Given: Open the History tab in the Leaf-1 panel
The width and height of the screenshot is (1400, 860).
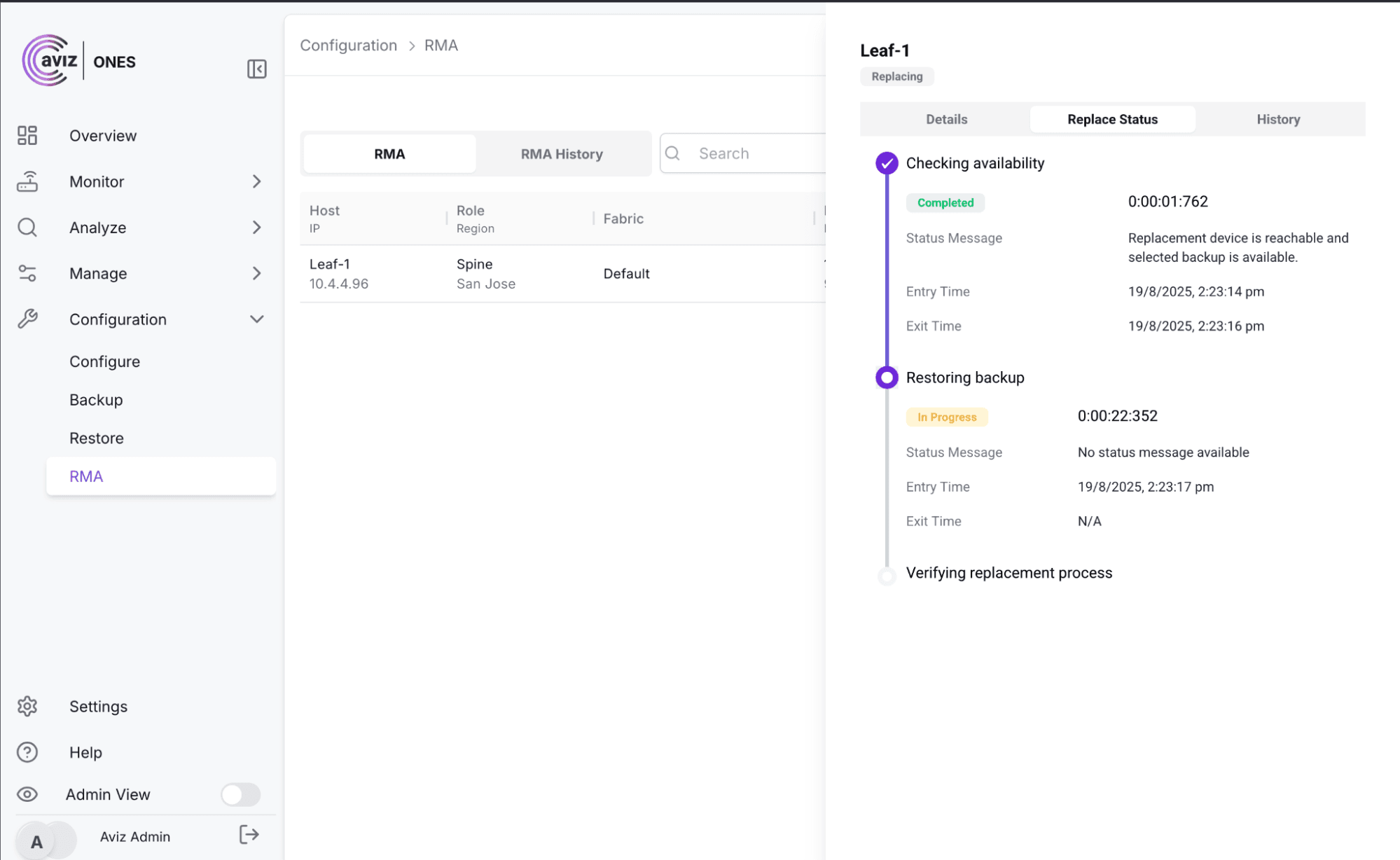Looking at the screenshot, I should pyautogui.click(x=1277, y=119).
